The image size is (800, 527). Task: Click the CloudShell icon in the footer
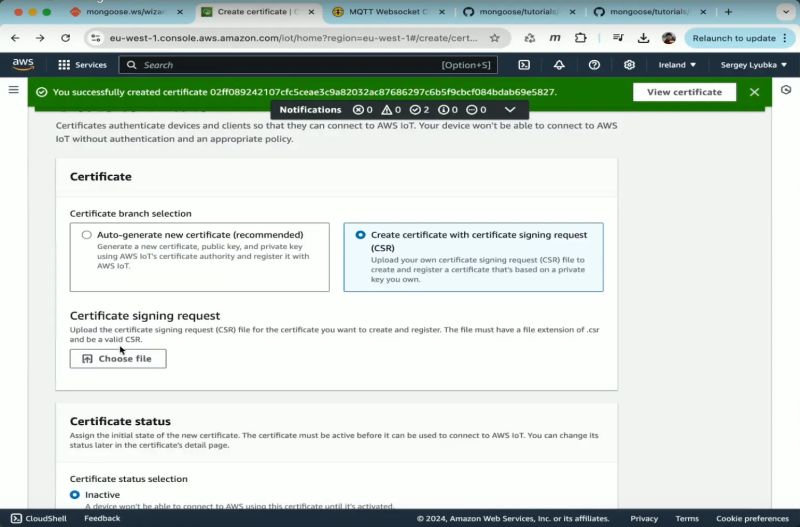coord(16,518)
